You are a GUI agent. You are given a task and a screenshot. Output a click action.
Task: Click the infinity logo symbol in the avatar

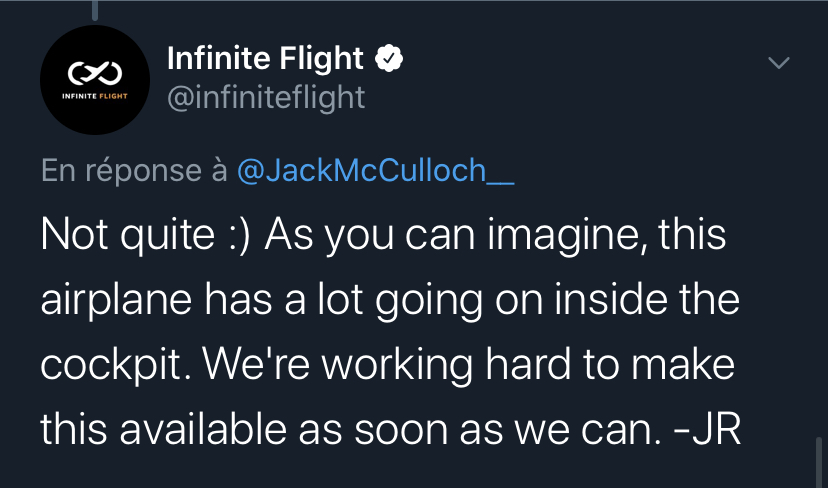click(x=95, y=72)
